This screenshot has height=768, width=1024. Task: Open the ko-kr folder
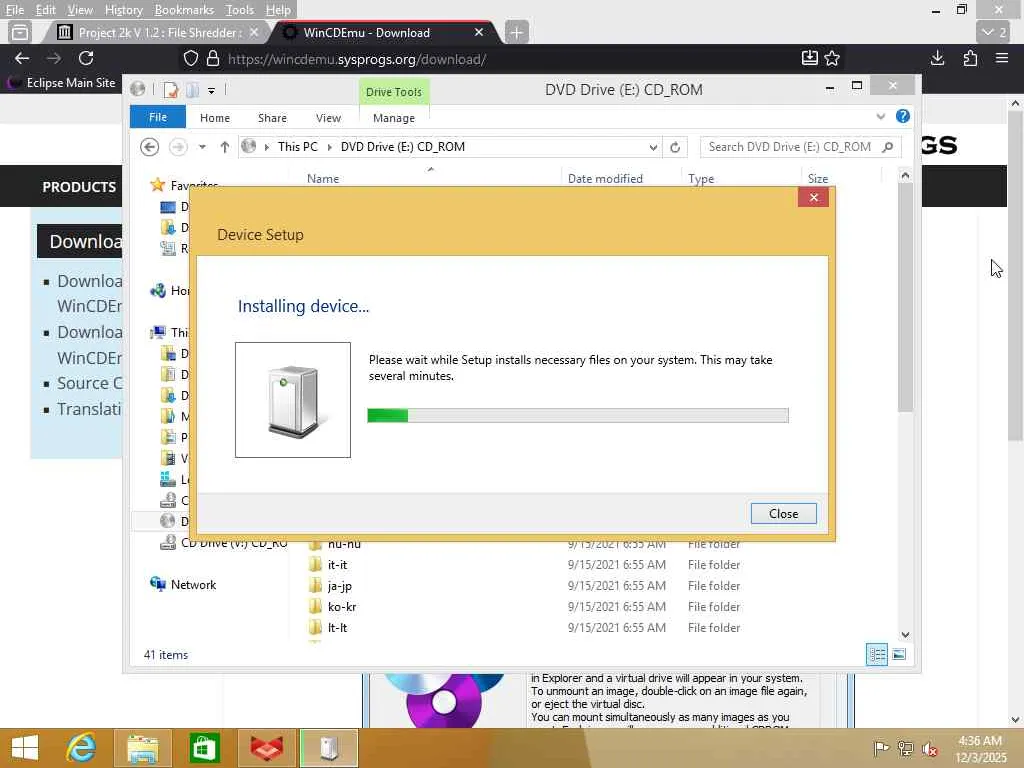pyautogui.click(x=342, y=607)
